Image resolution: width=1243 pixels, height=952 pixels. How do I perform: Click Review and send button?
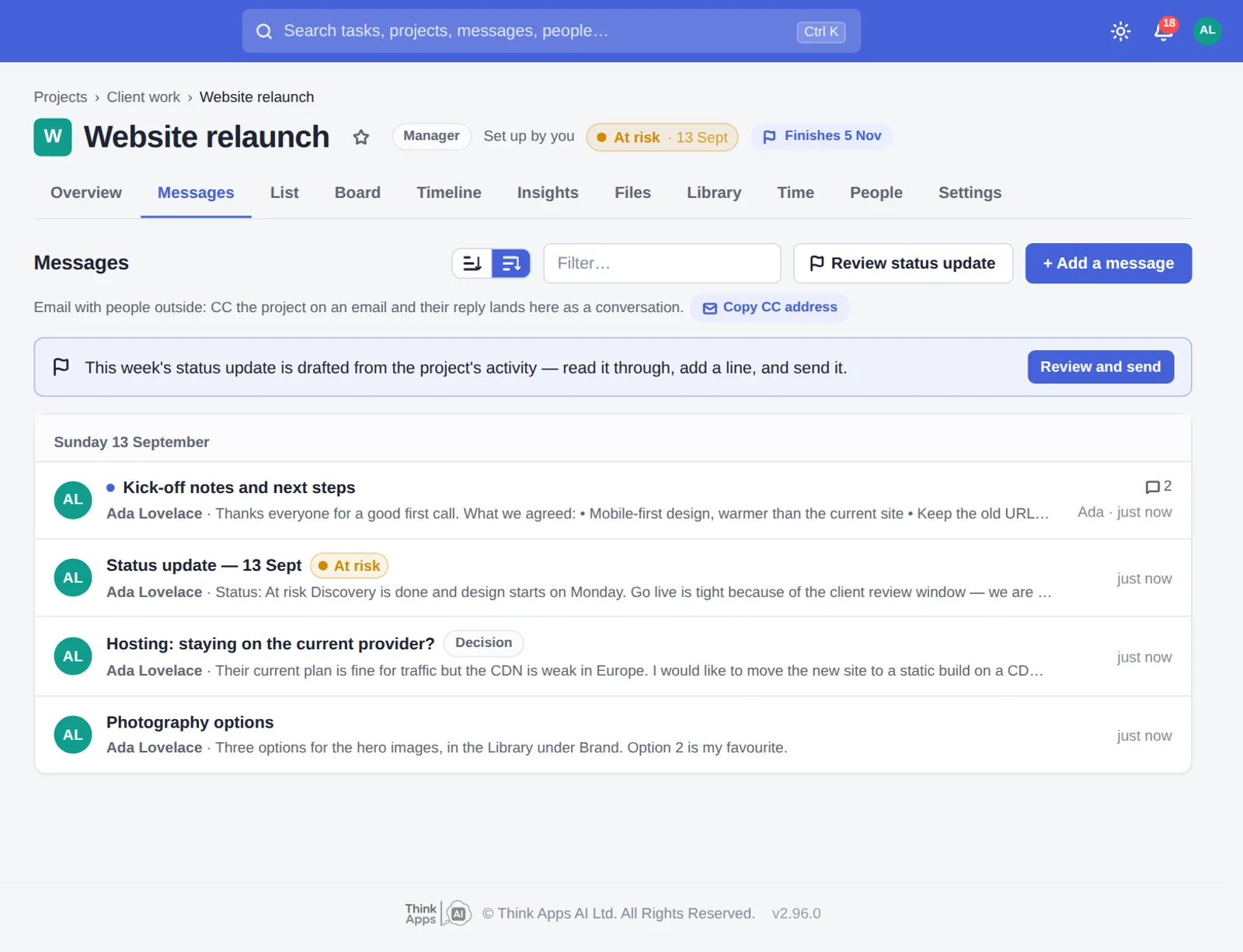[1100, 367]
